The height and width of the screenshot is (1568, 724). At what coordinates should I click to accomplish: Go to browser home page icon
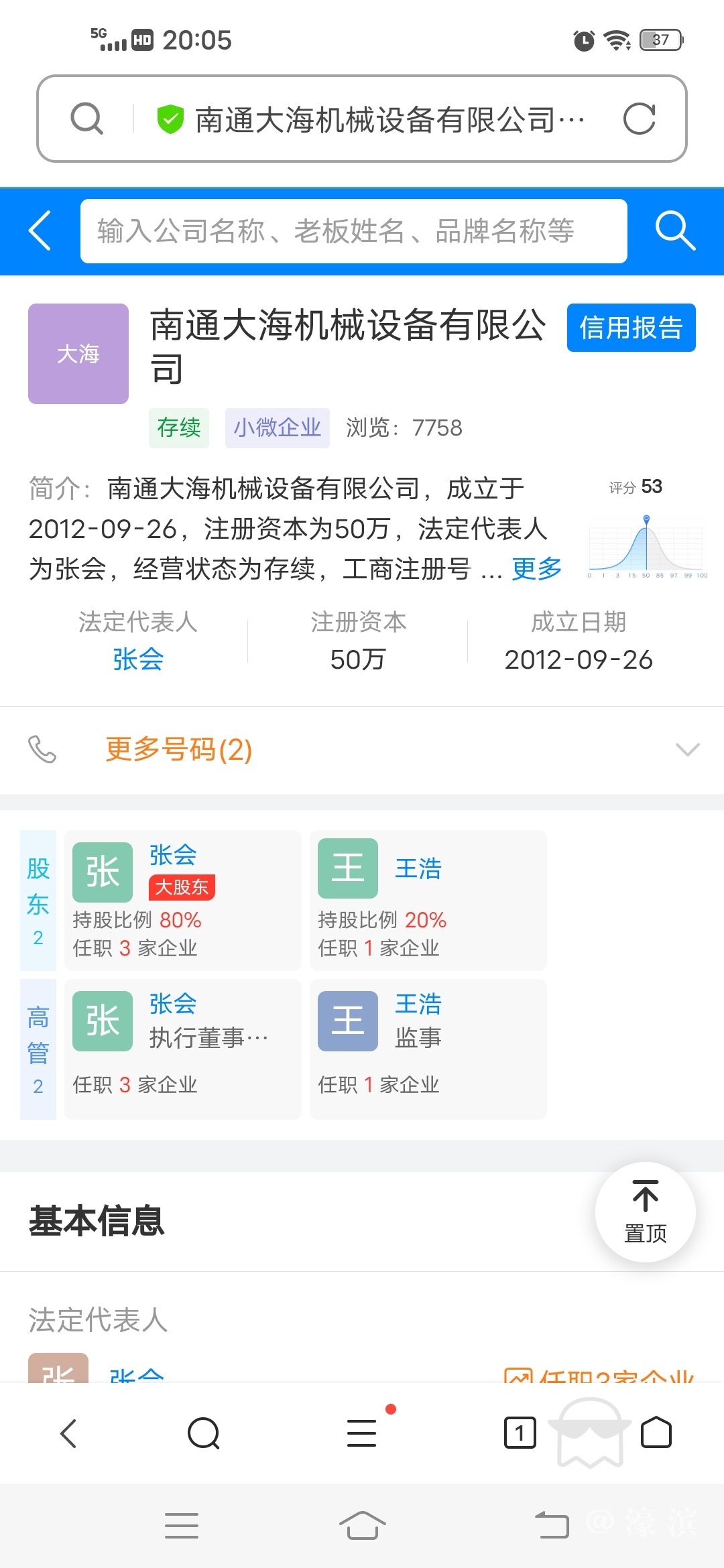click(656, 1433)
